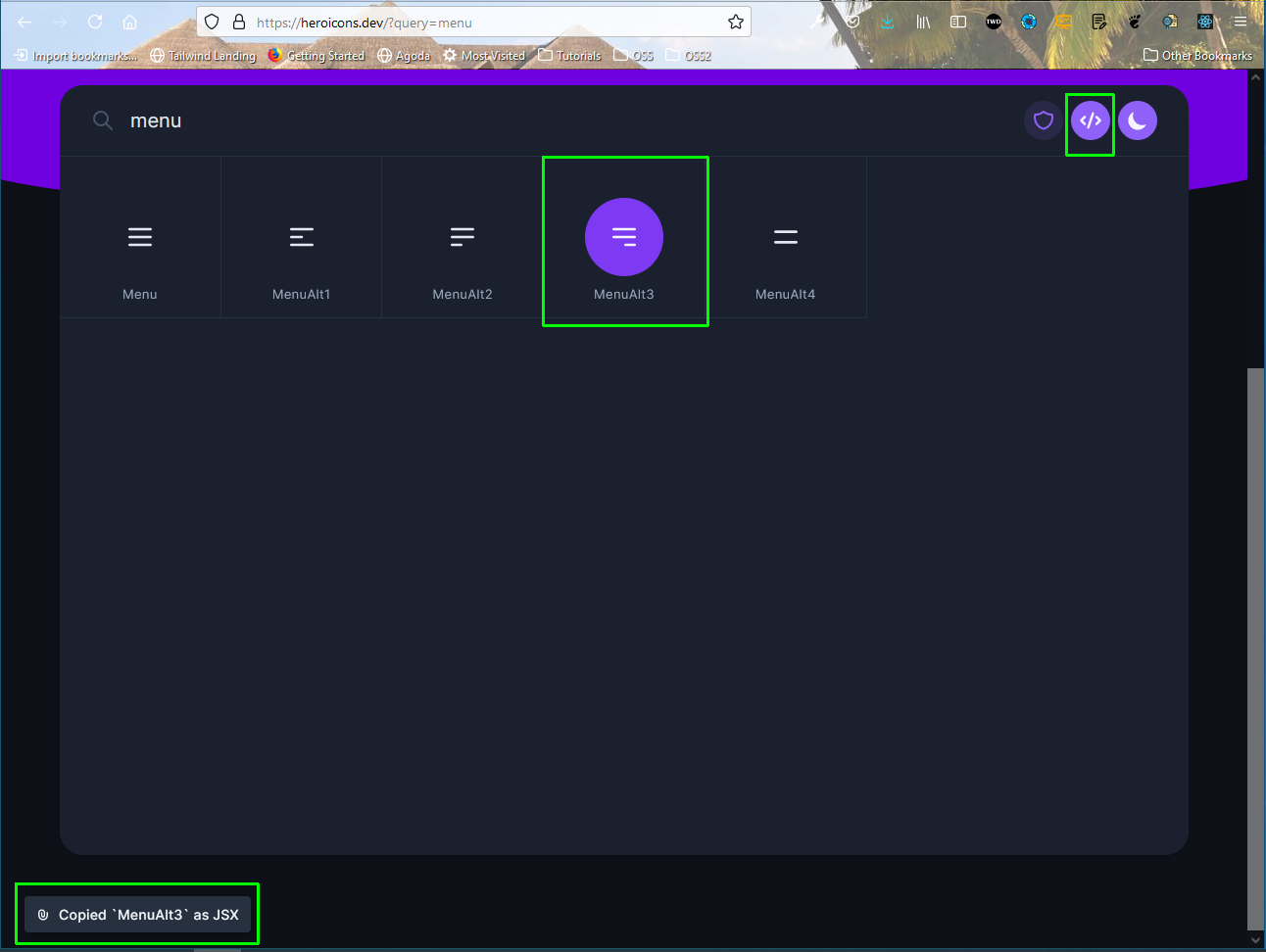
Task: Expand the OSS2 bookmarks folder
Action: [x=688, y=56]
